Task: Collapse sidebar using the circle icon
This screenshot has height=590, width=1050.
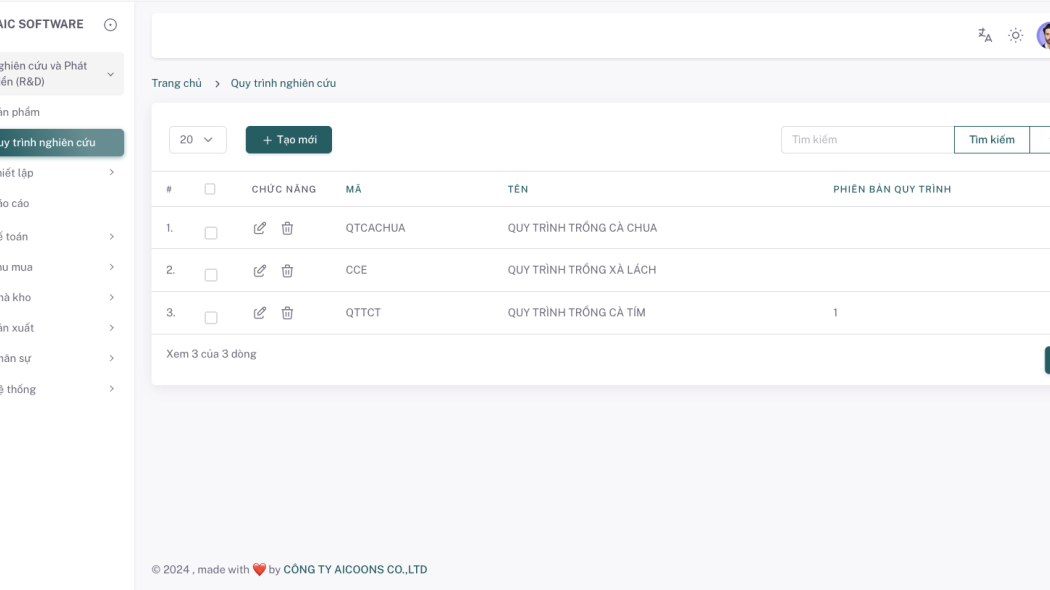Action: 110,25
